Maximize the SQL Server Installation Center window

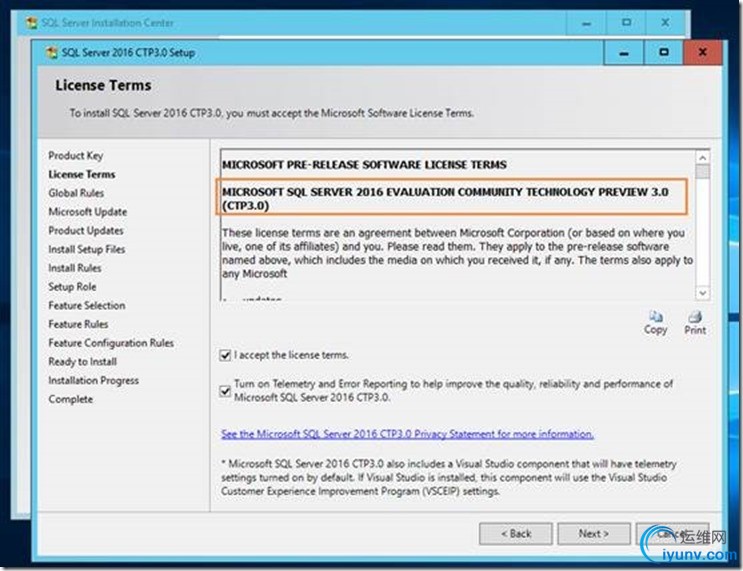[x=626, y=23]
